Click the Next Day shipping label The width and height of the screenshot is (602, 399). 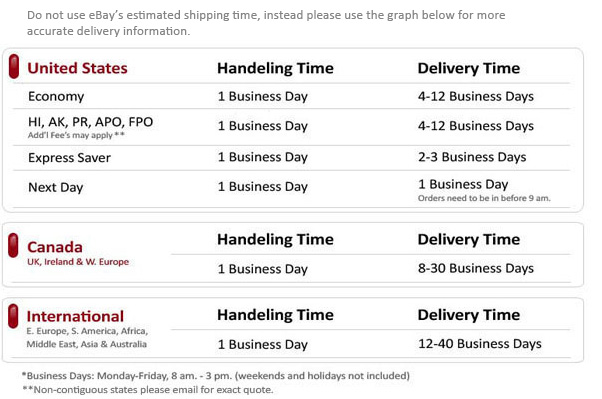56,187
